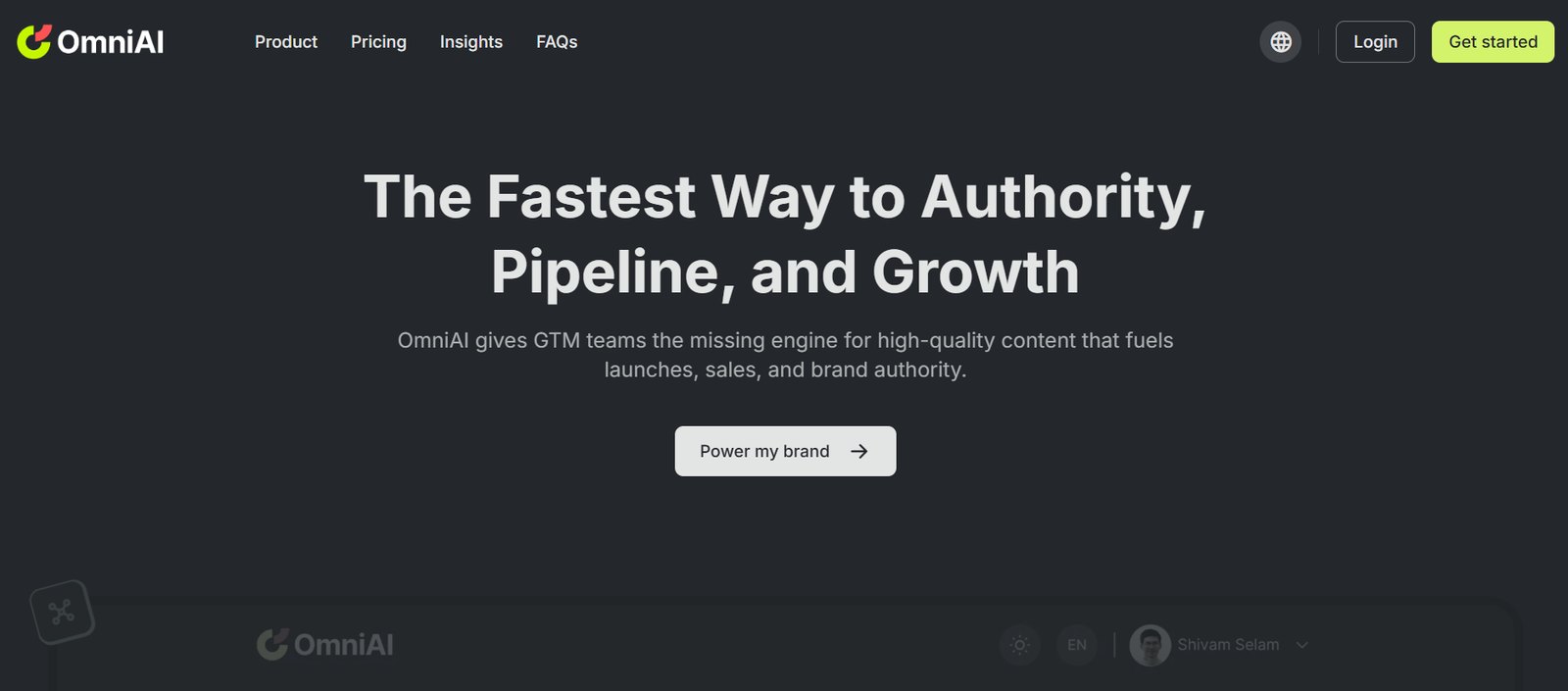Viewport: 1568px width, 691px height.
Task: Open the Product menu item
Action: coord(286,42)
